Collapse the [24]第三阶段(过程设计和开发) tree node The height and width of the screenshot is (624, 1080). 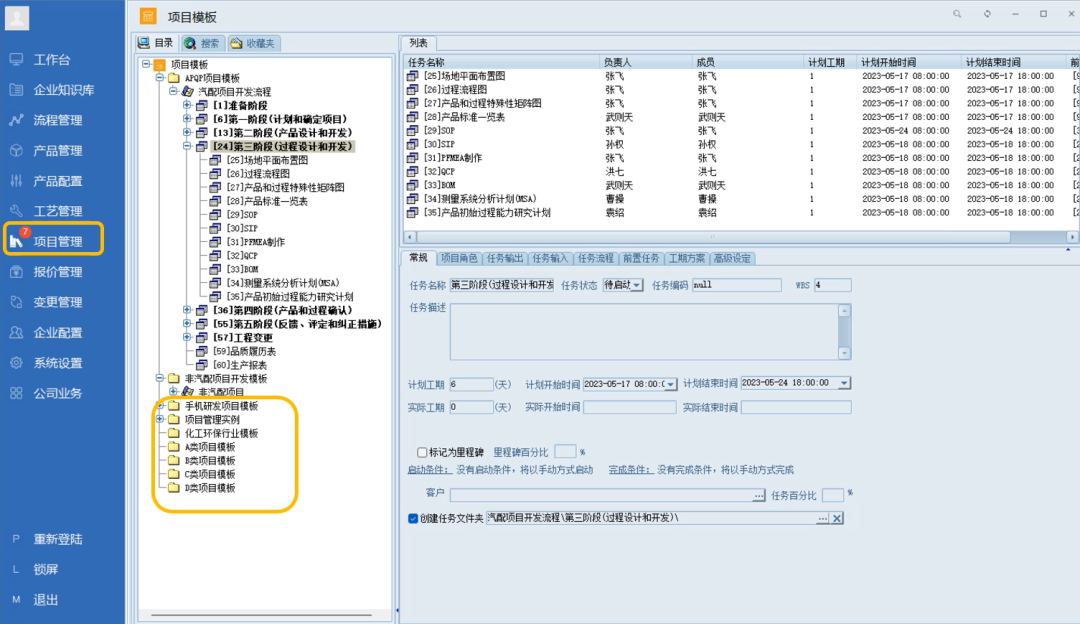[x=185, y=145]
